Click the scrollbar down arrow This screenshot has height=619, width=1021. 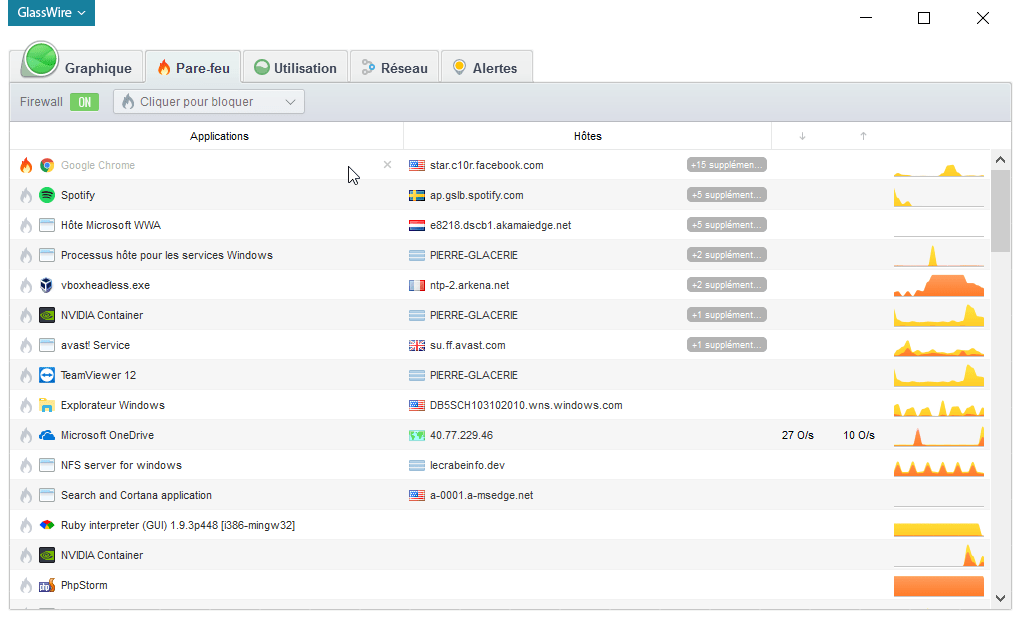(1001, 598)
